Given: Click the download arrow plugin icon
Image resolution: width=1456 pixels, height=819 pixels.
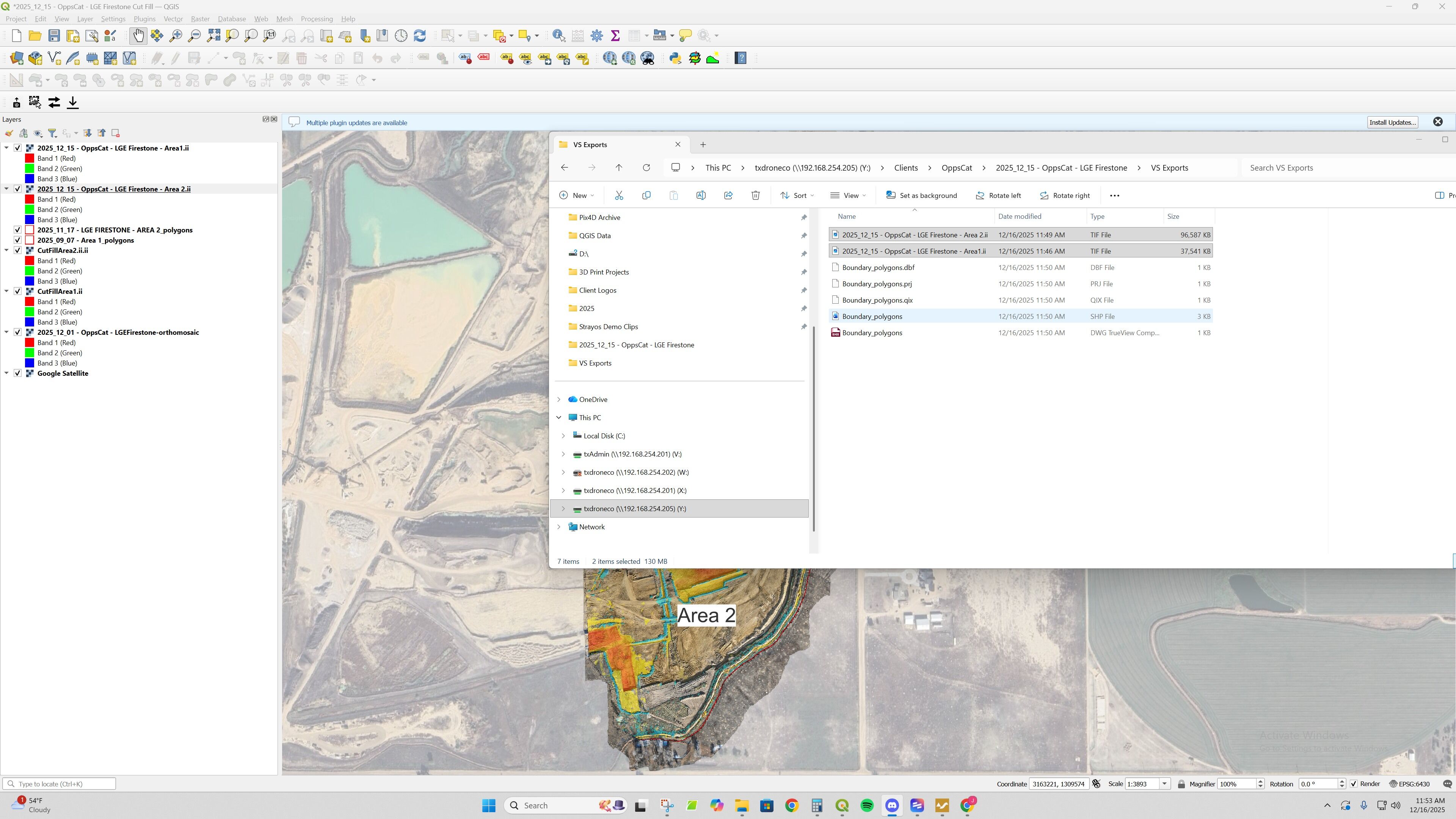Looking at the screenshot, I should click(x=73, y=102).
